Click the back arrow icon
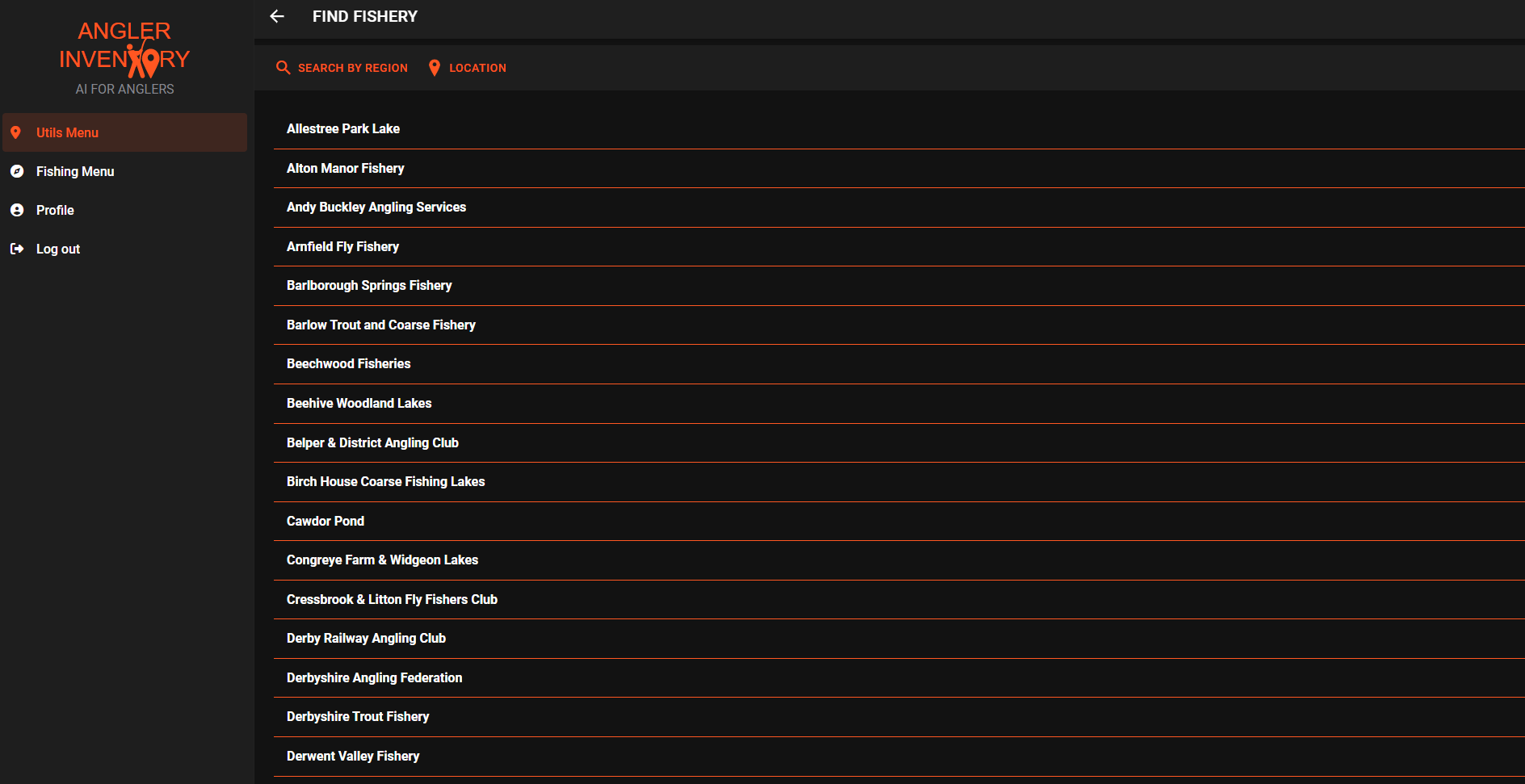Screen dimensions: 1525x784 tap(277, 16)
